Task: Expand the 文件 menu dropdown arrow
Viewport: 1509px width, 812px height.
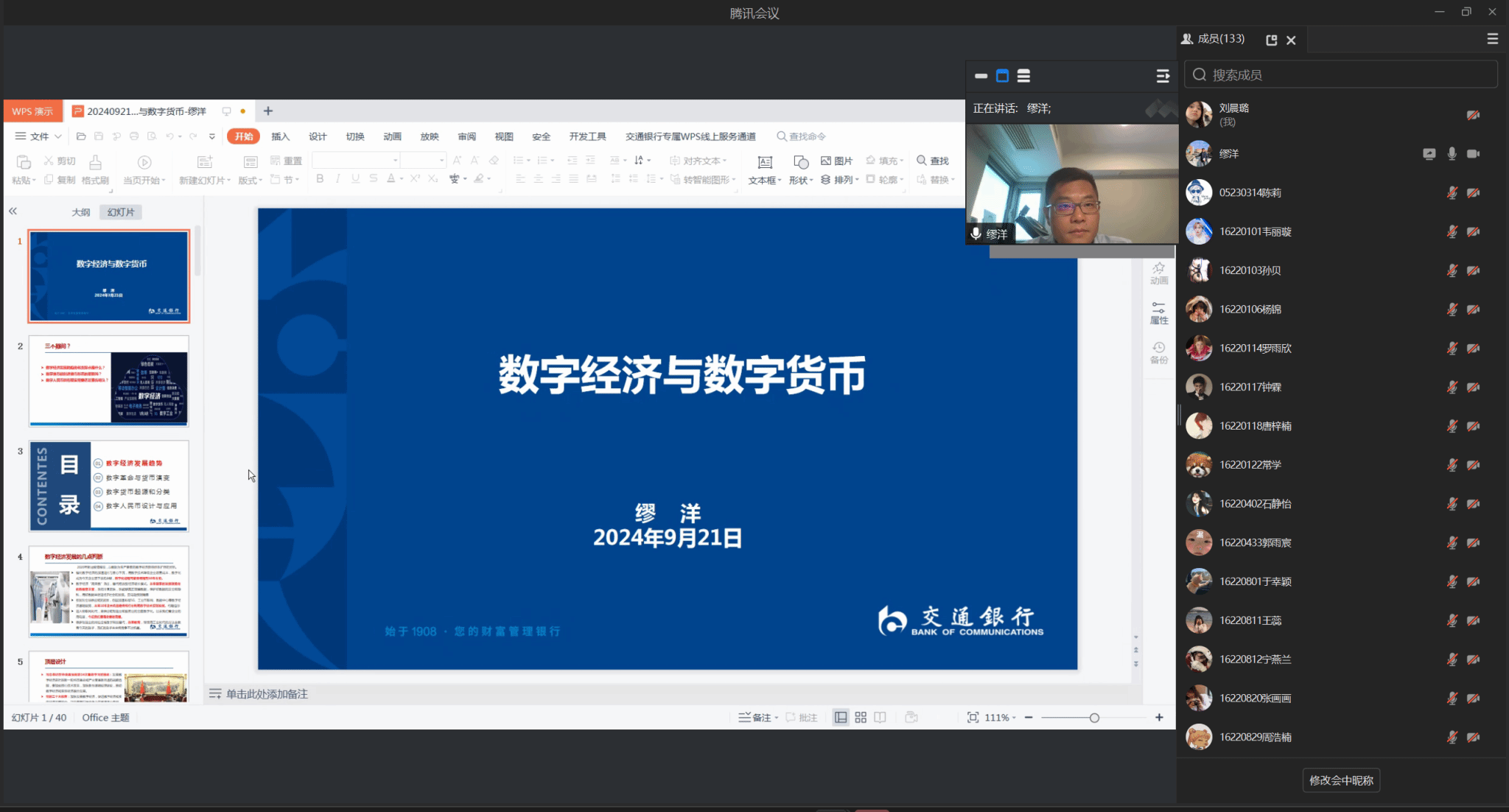Action: [58, 136]
